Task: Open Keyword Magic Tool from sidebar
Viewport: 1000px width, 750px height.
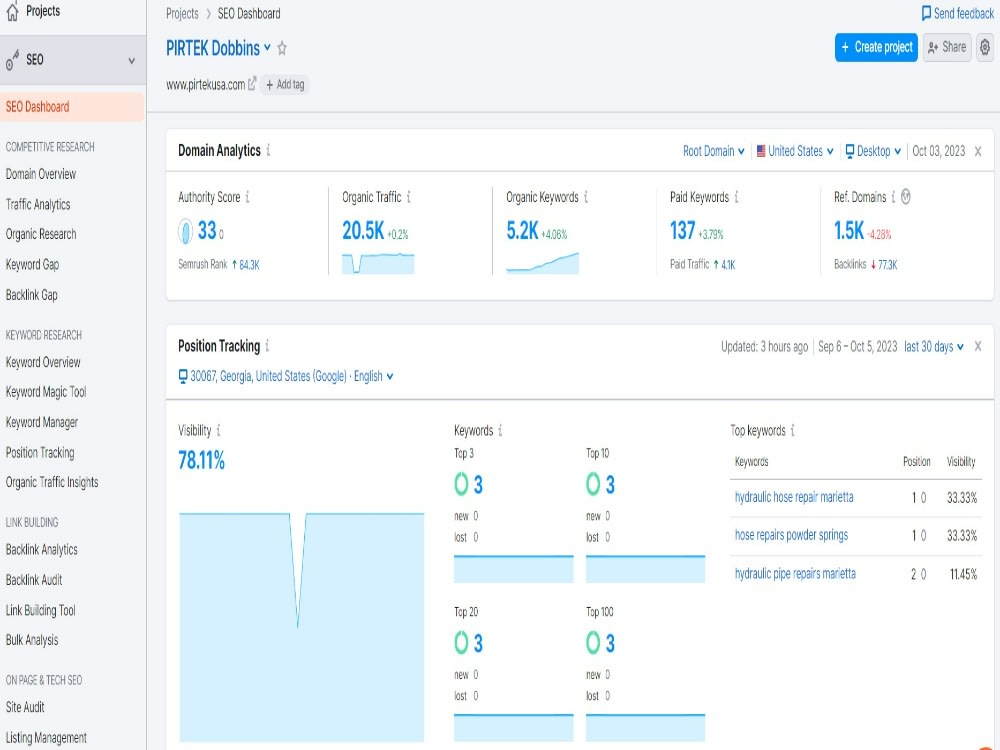Action: (46, 392)
